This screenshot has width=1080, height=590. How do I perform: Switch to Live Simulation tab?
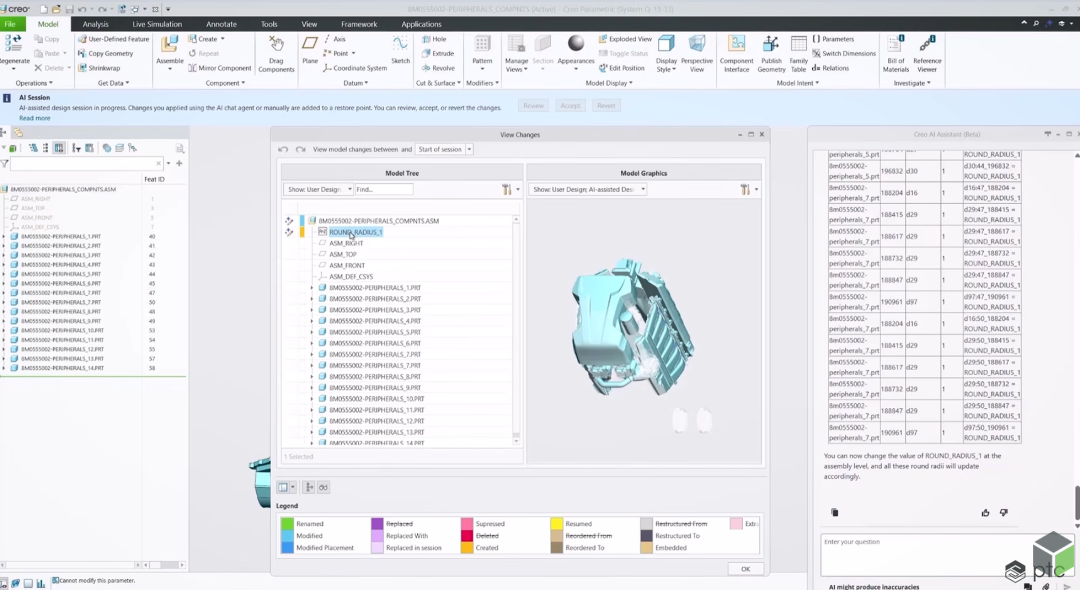tap(157, 24)
